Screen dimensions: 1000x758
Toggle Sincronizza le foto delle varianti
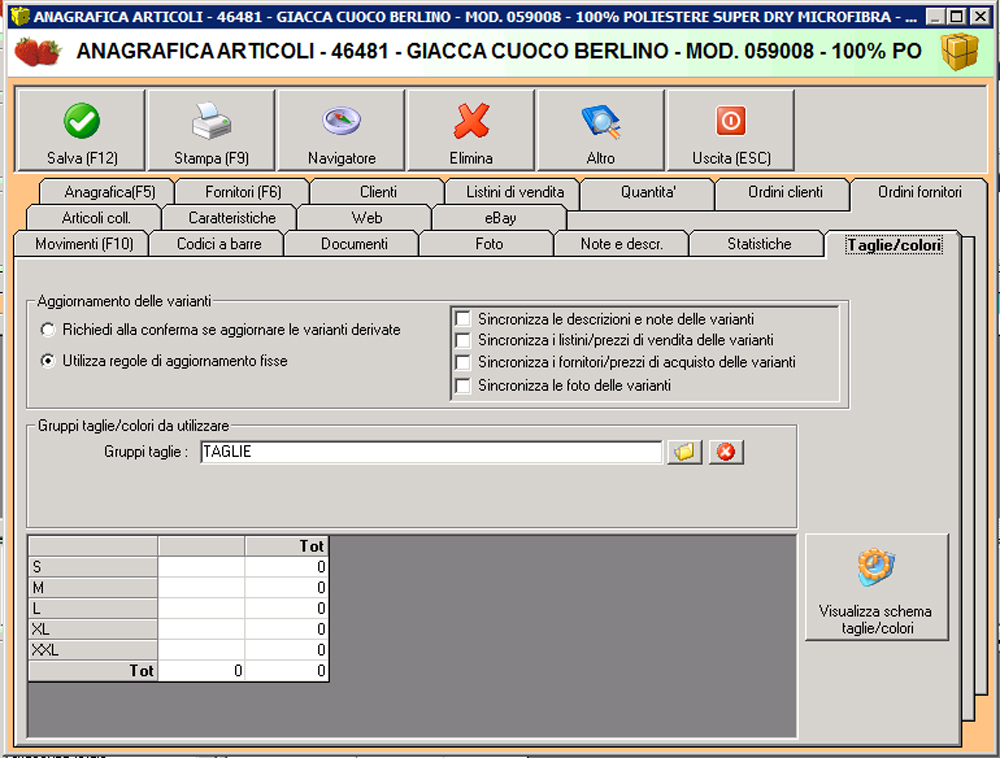[x=463, y=385]
